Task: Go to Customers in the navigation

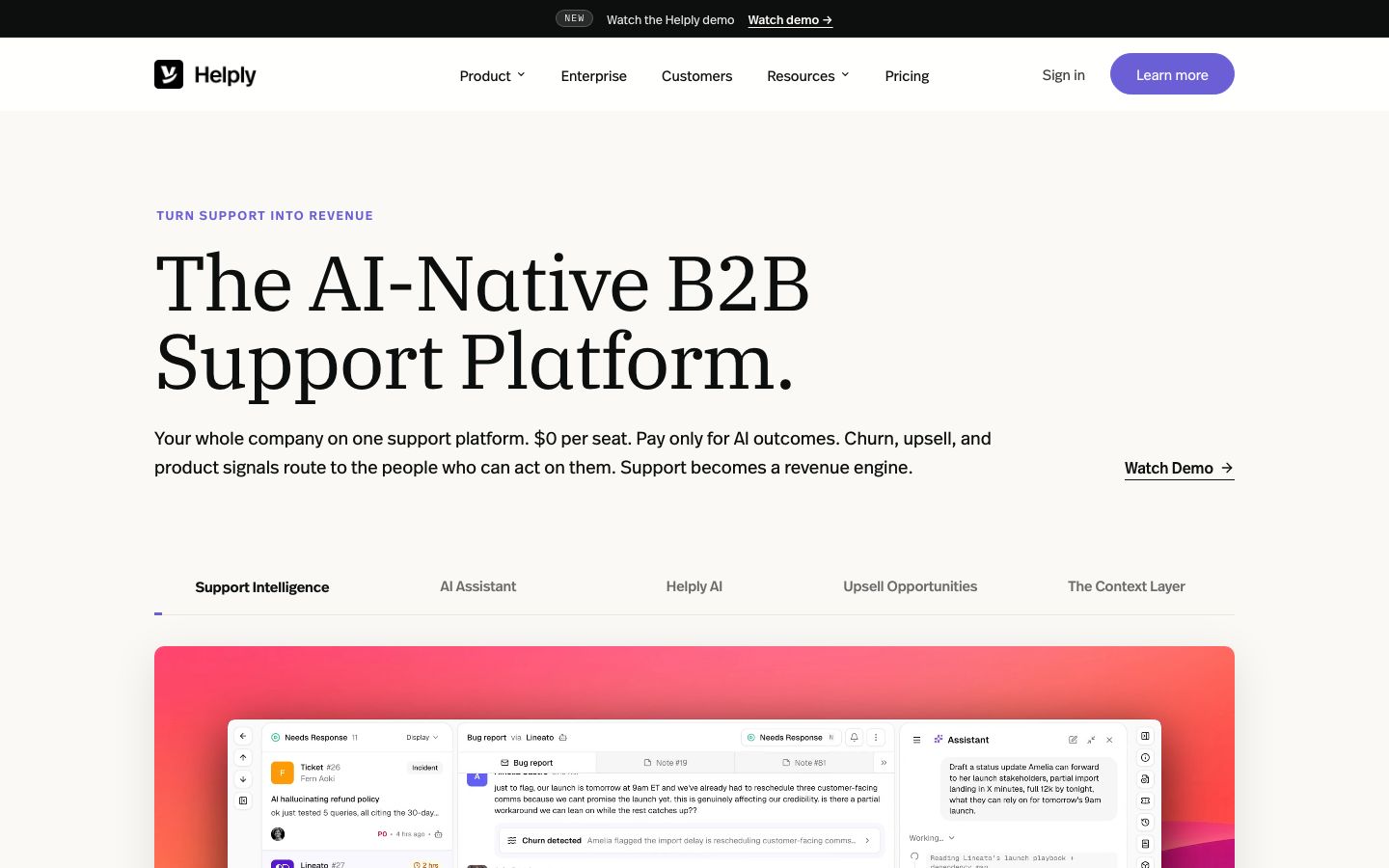Action: (x=696, y=75)
